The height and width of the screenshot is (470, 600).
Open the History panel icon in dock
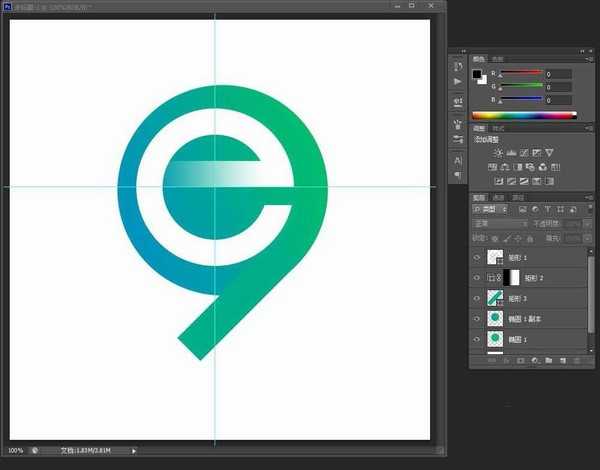[x=458, y=65]
